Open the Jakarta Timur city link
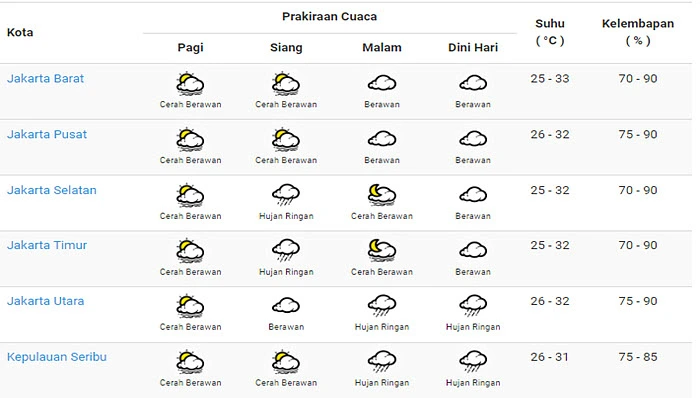700x398 pixels. 47,245
